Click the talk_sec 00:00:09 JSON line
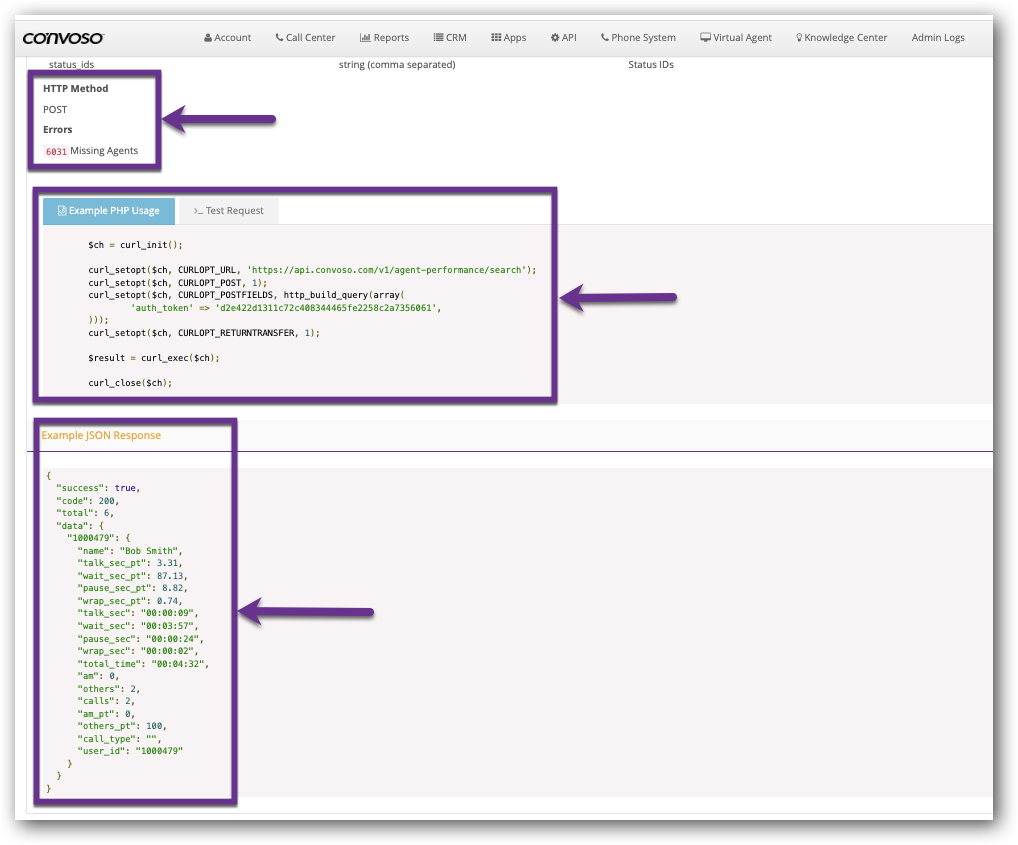This screenshot has width=1018, height=845. point(138,613)
